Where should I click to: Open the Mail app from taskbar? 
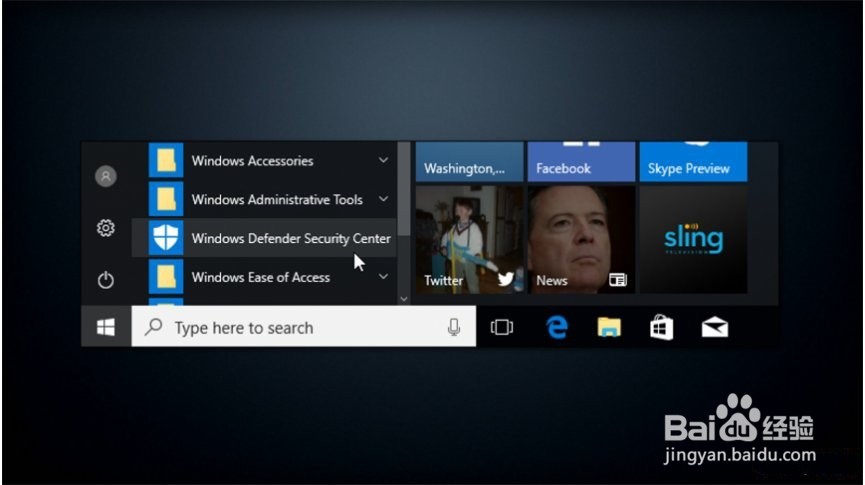coord(714,327)
